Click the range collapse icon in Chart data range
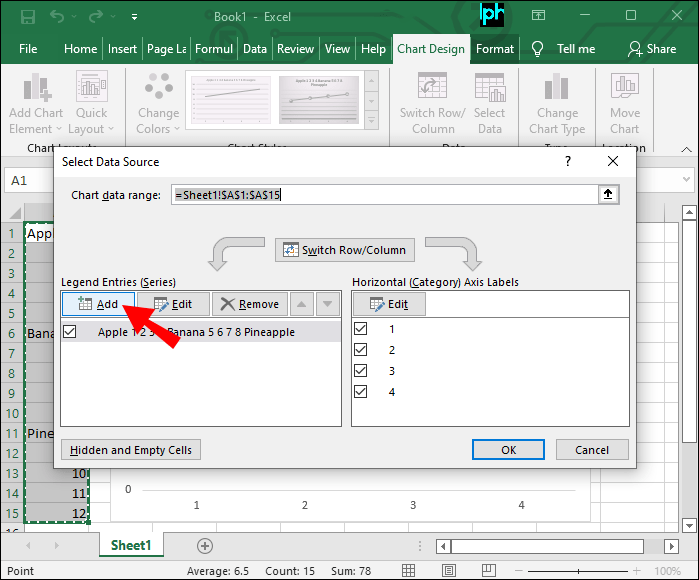The height and width of the screenshot is (580, 699). (x=608, y=195)
